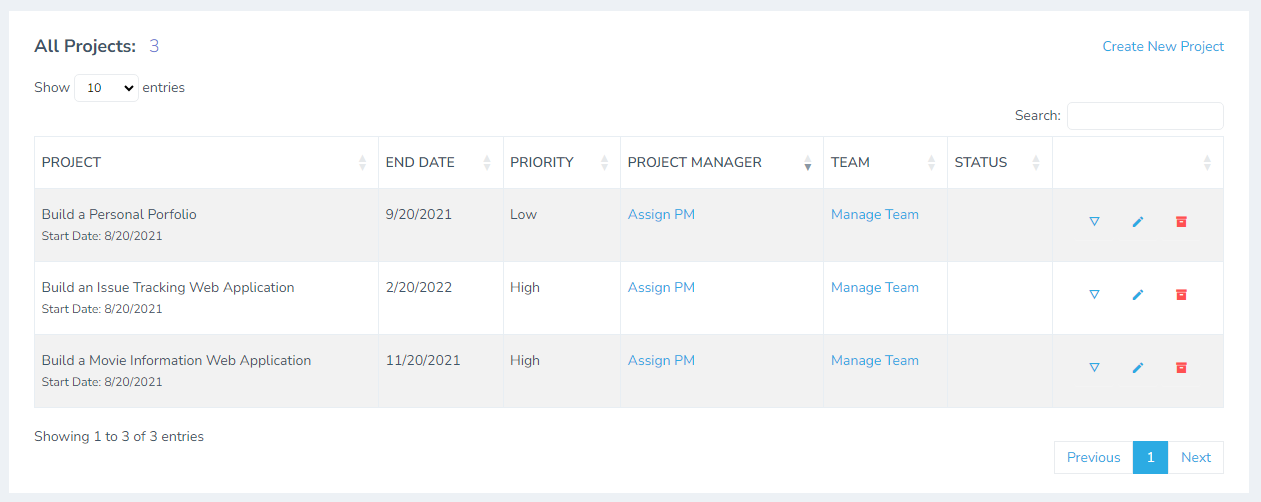The width and height of the screenshot is (1261, 502).
Task: Archive the Movie Information Web Application project
Action: 1181,367
